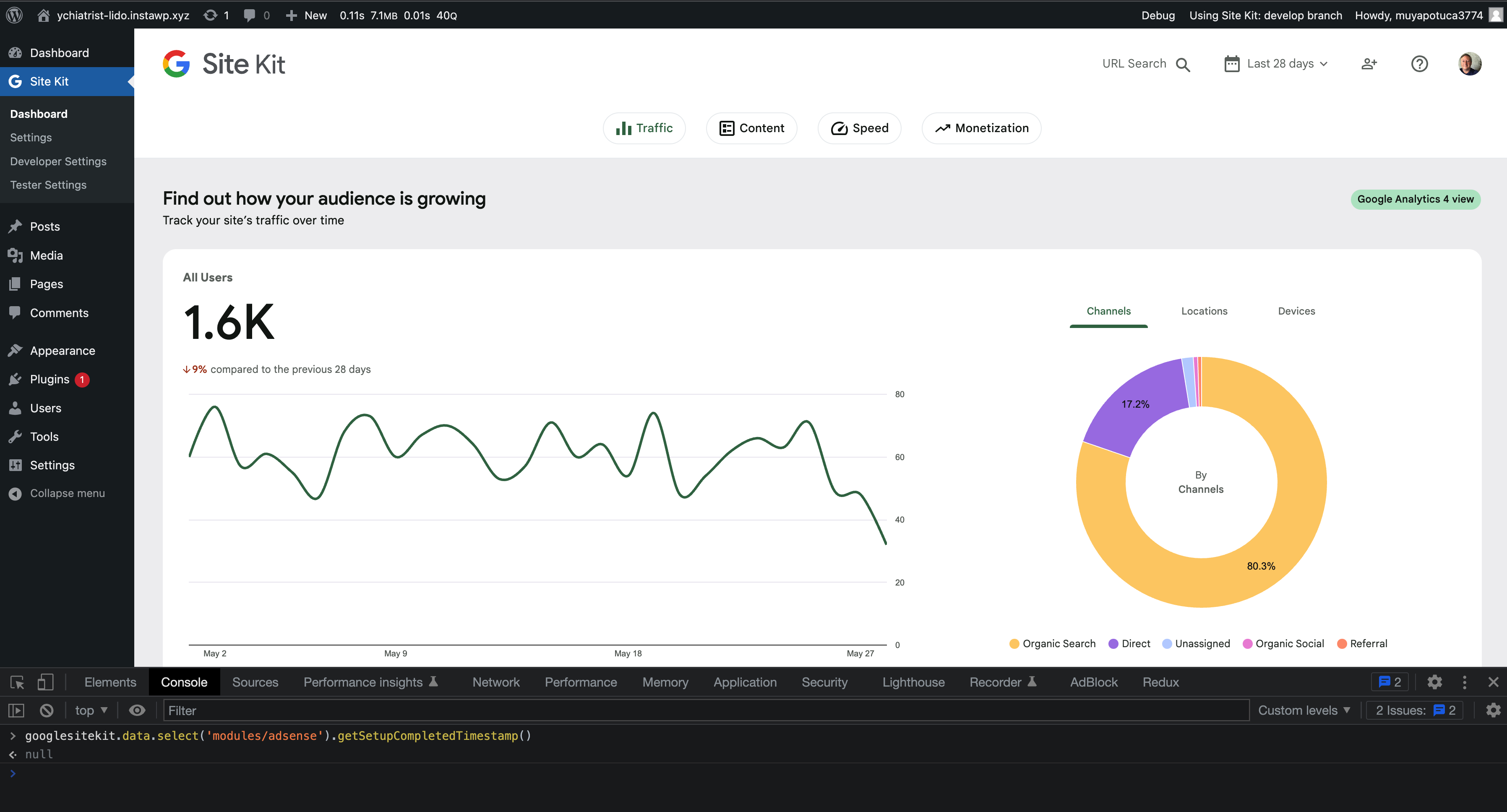Image resolution: width=1507 pixels, height=812 pixels.
Task: Toggle the device toolbar in DevTools
Action: (x=46, y=682)
